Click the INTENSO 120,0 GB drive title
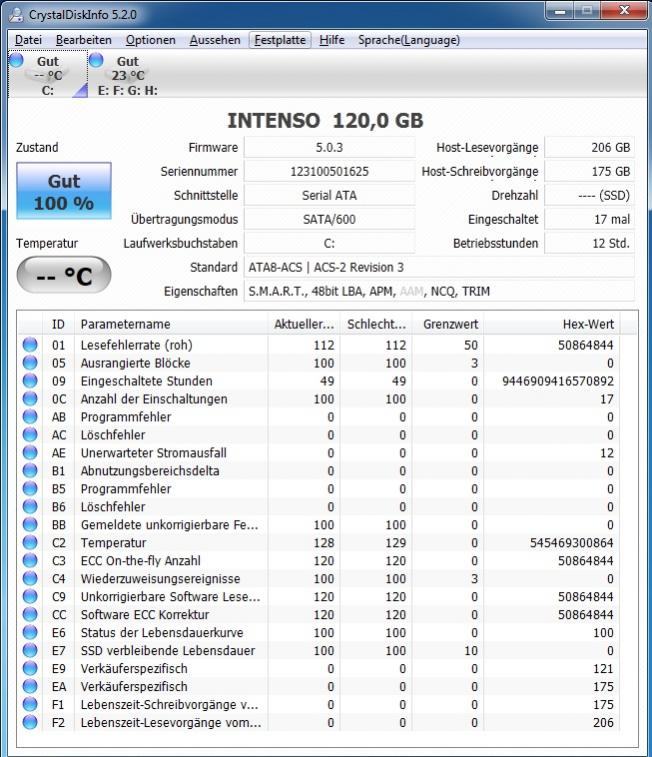This screenshot has height=757, width=652. click(325, 121)
